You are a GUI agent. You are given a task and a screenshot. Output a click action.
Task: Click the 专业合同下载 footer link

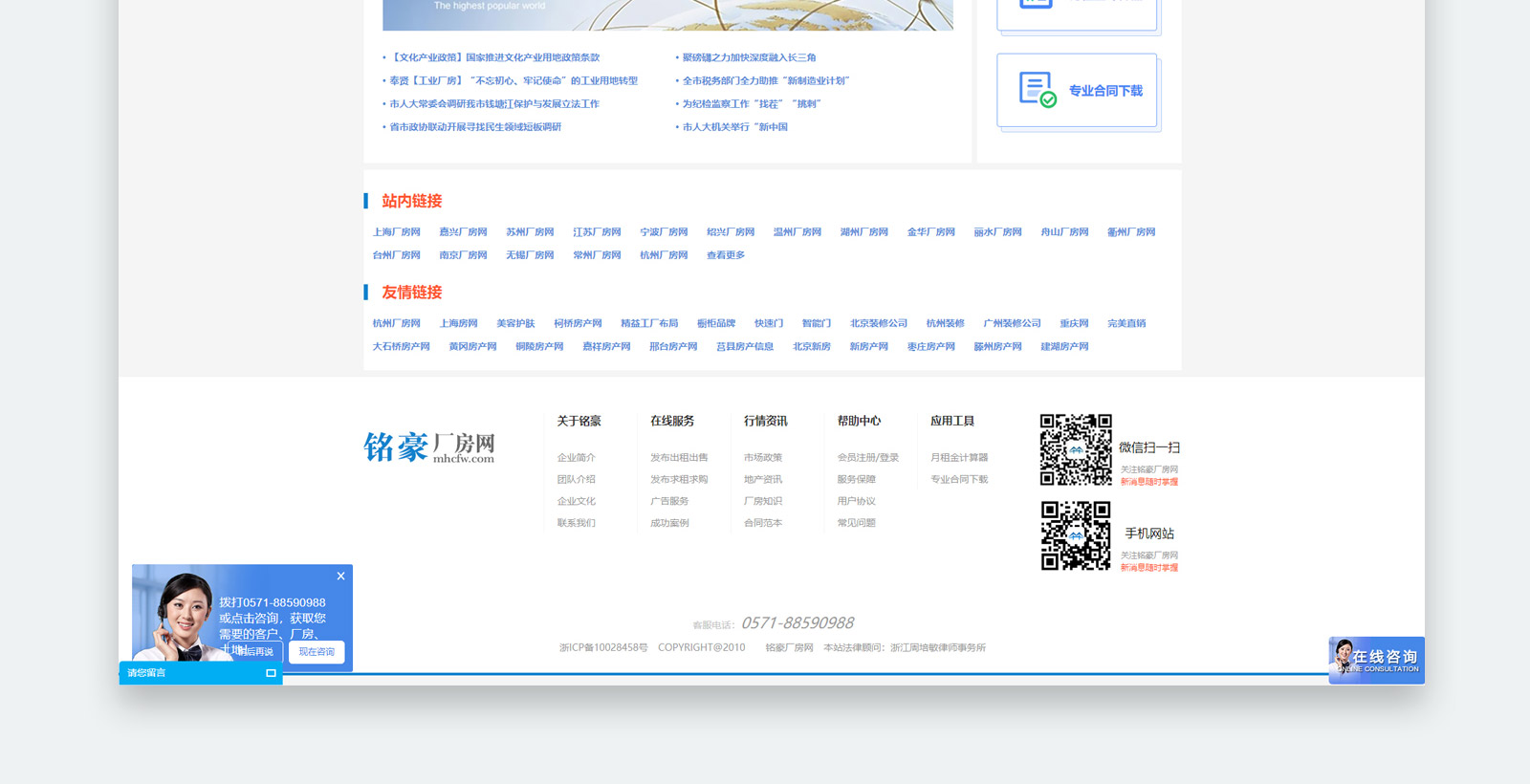tap(959, 480)
